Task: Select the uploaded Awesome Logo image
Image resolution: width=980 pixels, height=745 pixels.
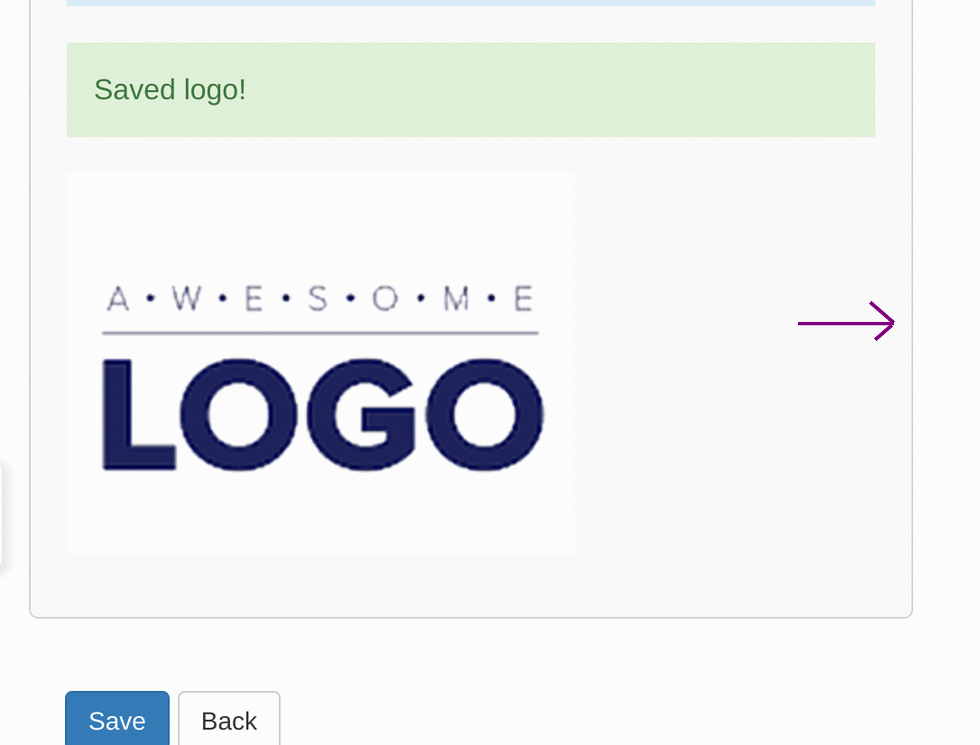Action: (x=320, y=364)
